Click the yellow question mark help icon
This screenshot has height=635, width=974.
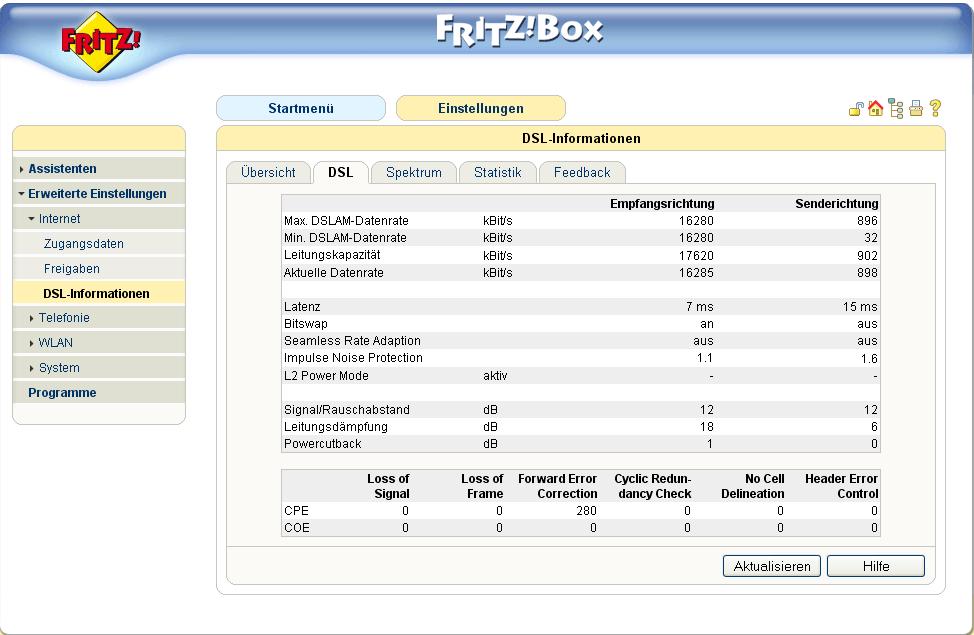935,109
